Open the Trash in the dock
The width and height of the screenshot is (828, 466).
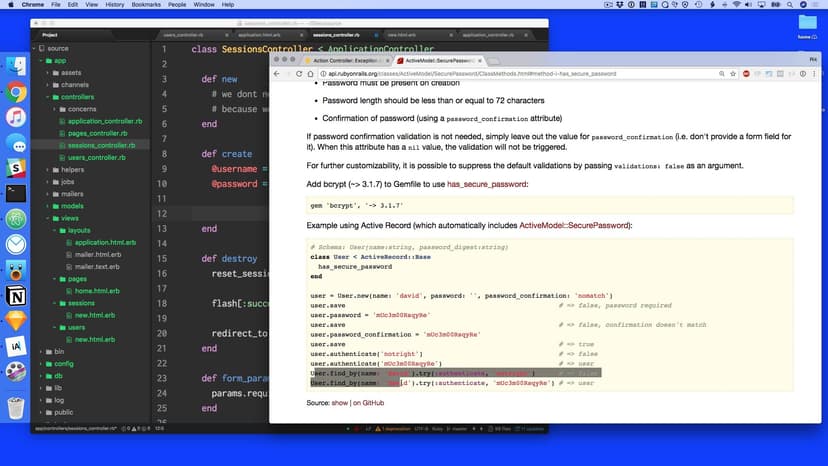[16, 408]
